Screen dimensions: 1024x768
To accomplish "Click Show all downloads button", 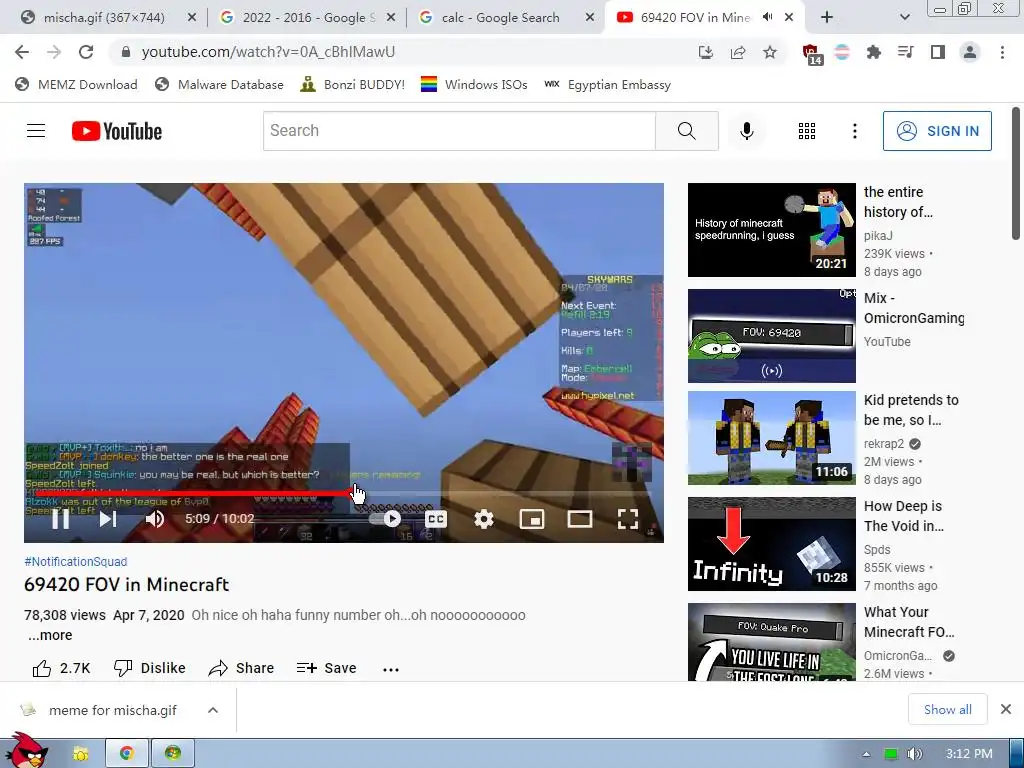I will pyautogui.click(x=948, y=709).
